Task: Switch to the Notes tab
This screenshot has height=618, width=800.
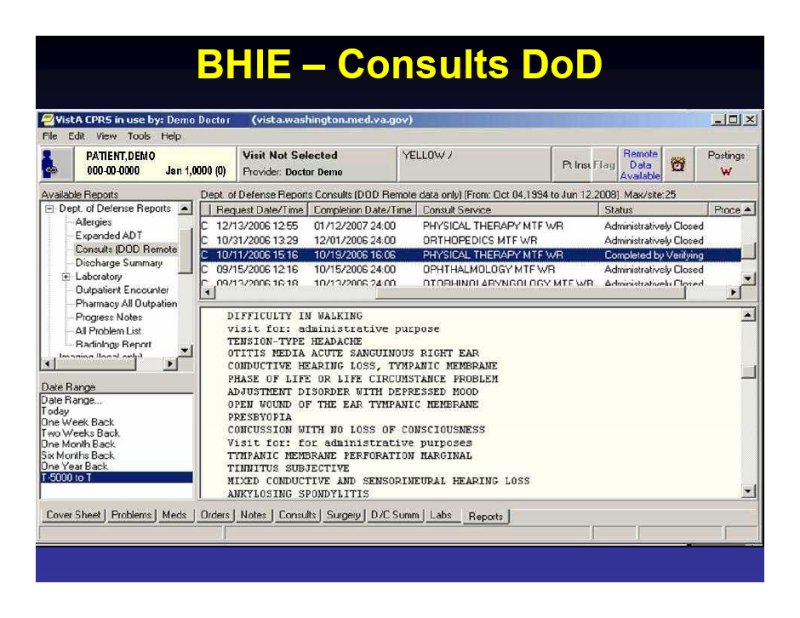Action: [254, 515]
